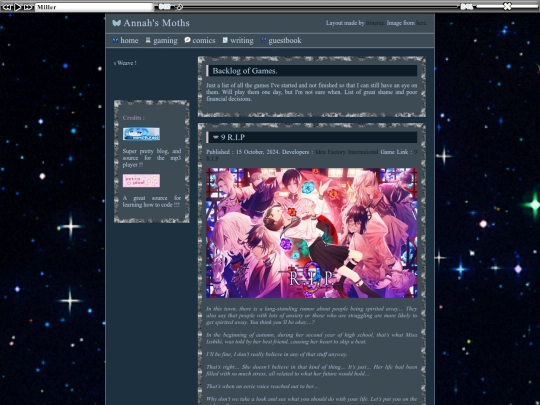The width and height of the screenshot is (540, 405).
Task: Go back via the Weave ! link
Action: 125,63
